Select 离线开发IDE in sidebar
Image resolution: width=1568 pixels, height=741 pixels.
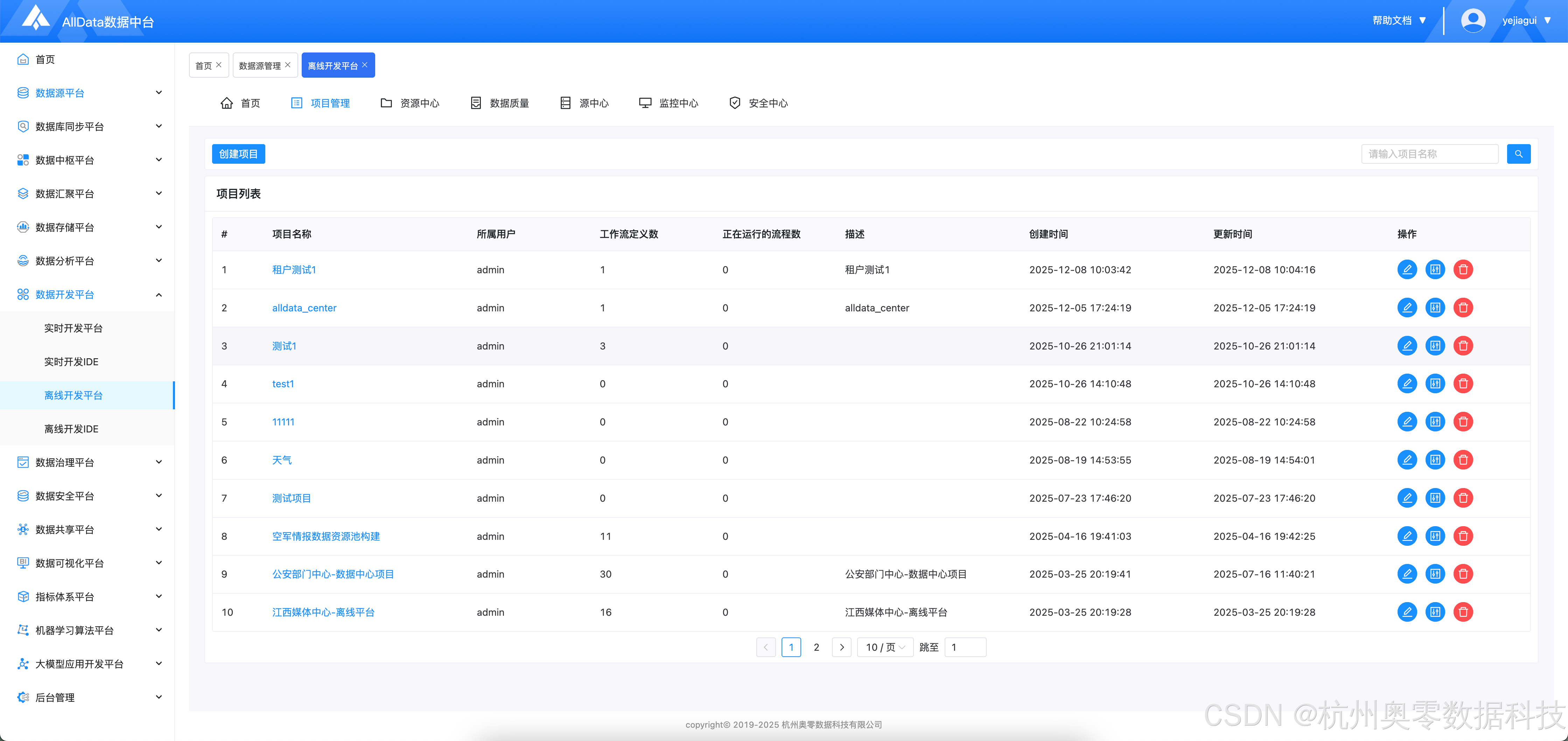pyautogui.click(x=71, y=429)
